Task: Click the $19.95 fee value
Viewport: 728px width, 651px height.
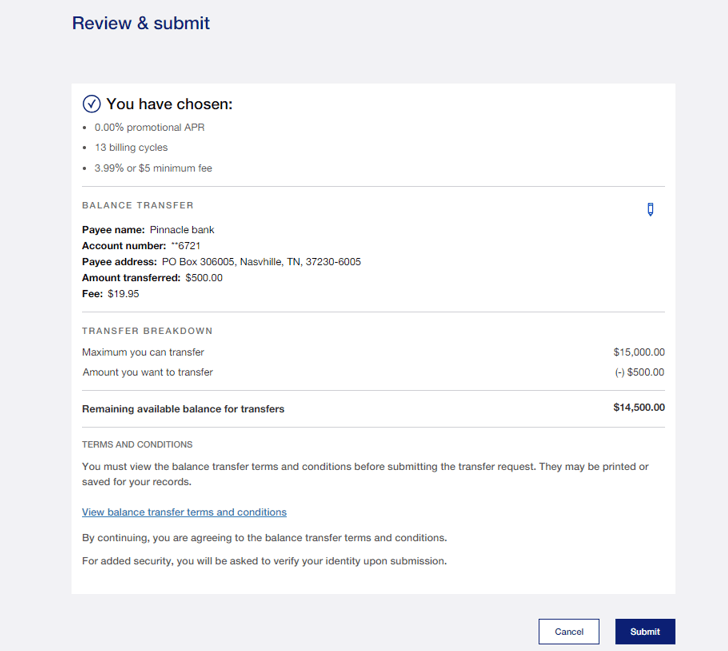Action: [123, 294]
